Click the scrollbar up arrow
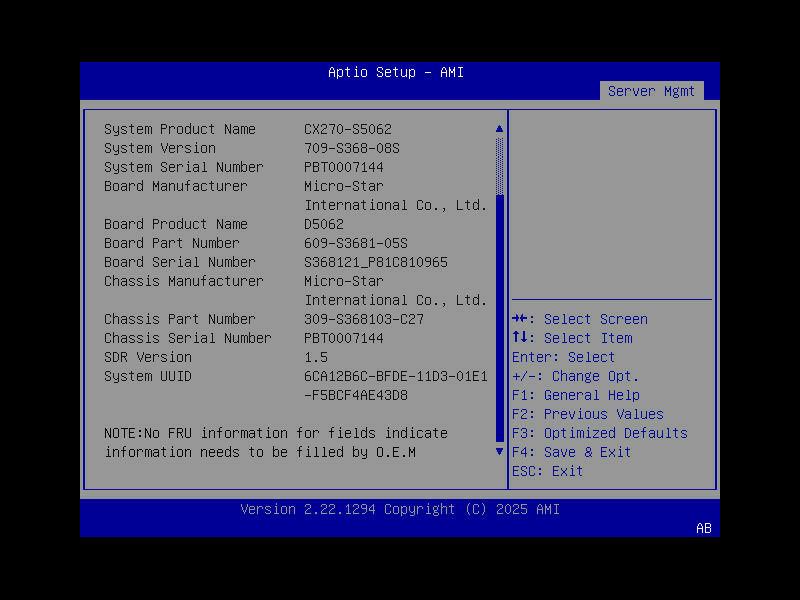 pos(498,128)
